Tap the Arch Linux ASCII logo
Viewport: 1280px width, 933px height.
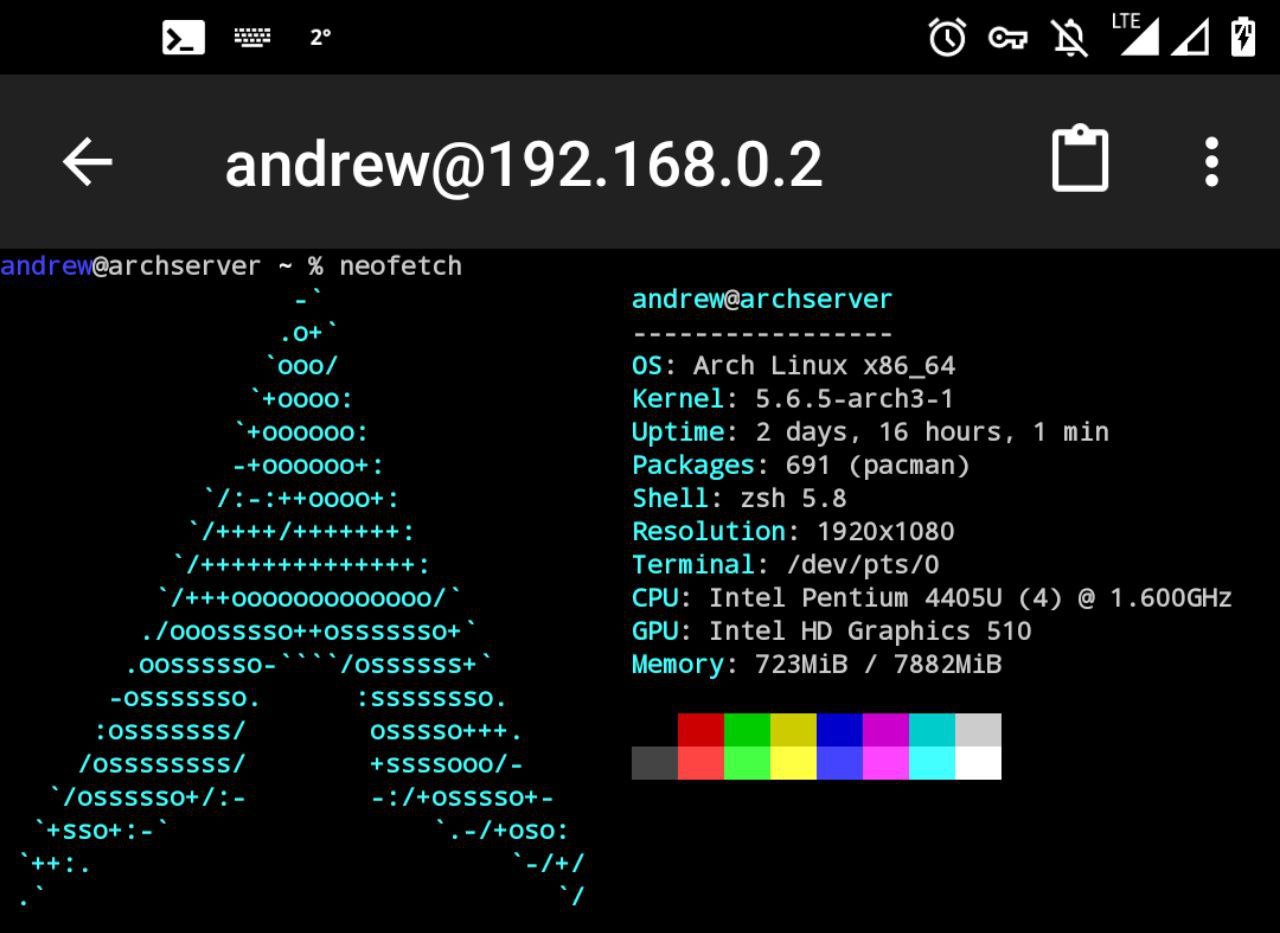tap(300, 598)
